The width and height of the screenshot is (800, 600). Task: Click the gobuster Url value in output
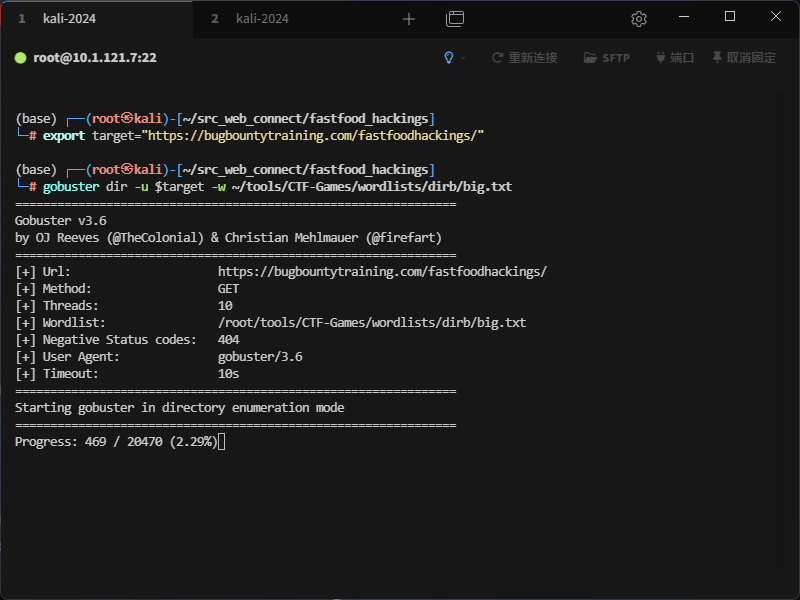coord(382,272)
